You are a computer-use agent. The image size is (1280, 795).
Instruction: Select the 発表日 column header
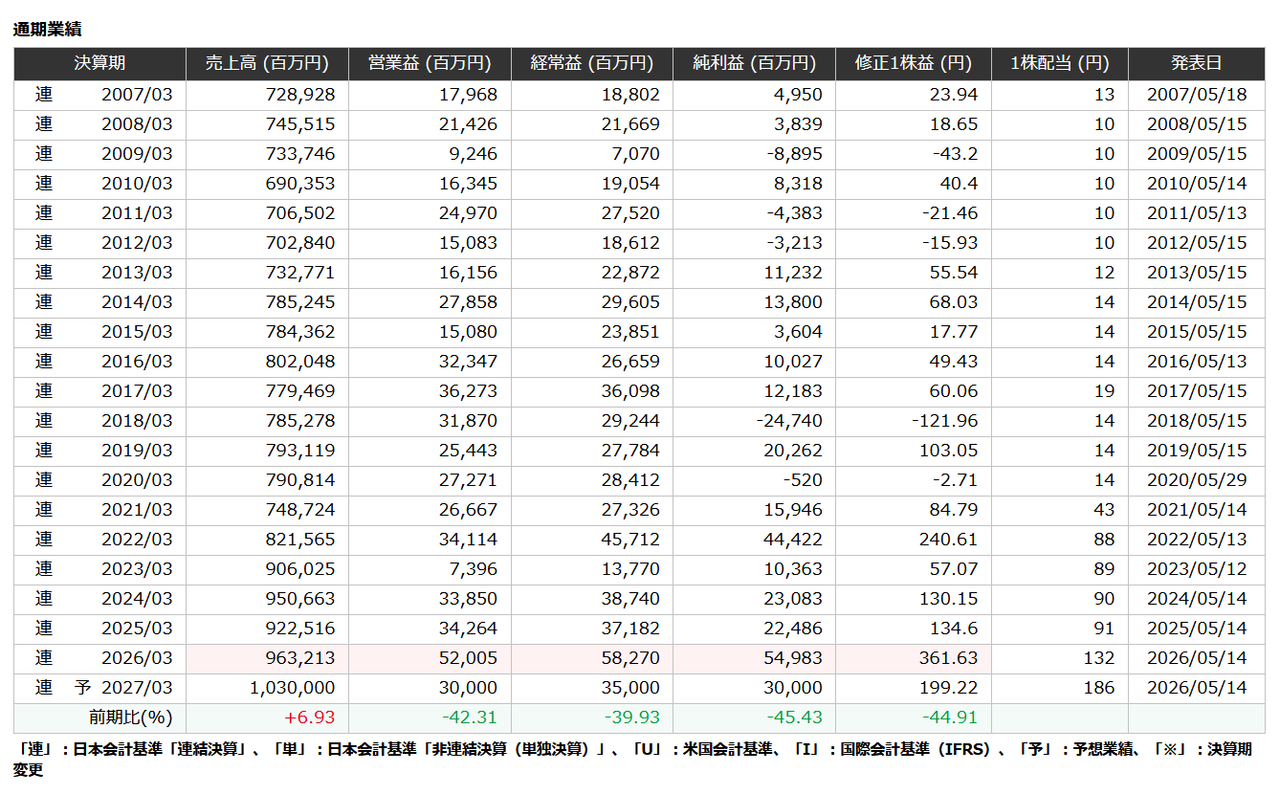point(1197,63)
